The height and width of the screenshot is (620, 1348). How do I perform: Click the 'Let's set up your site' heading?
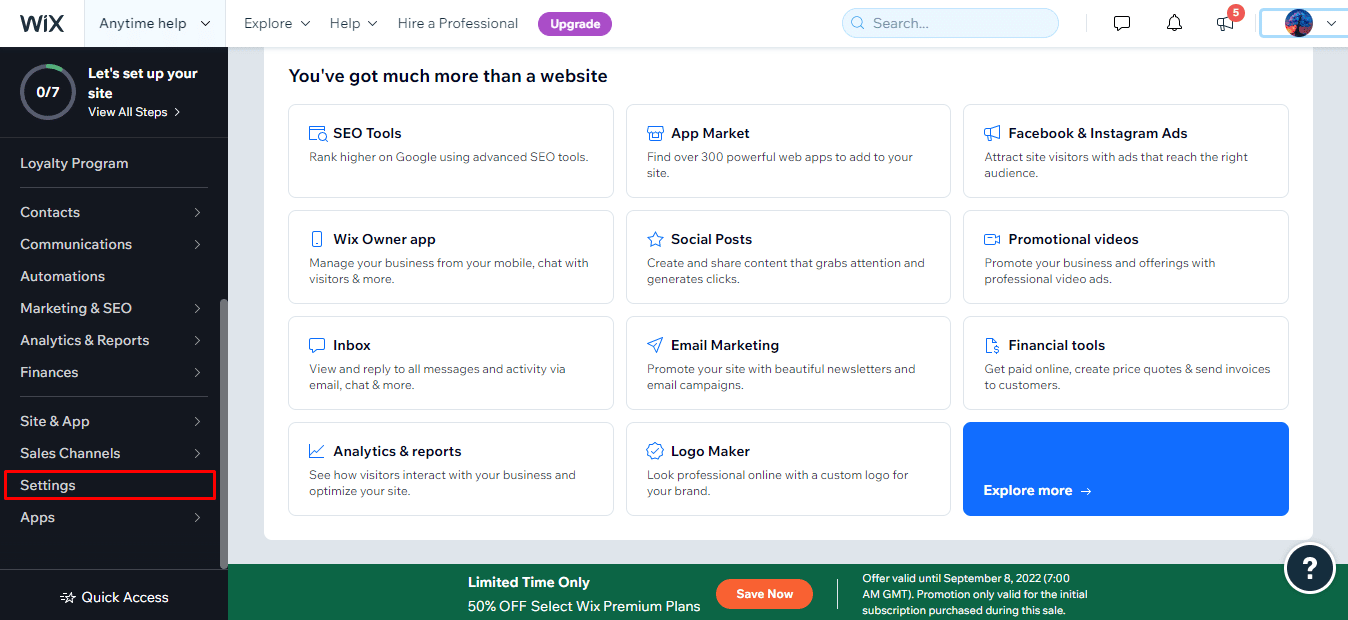(143, 83)
